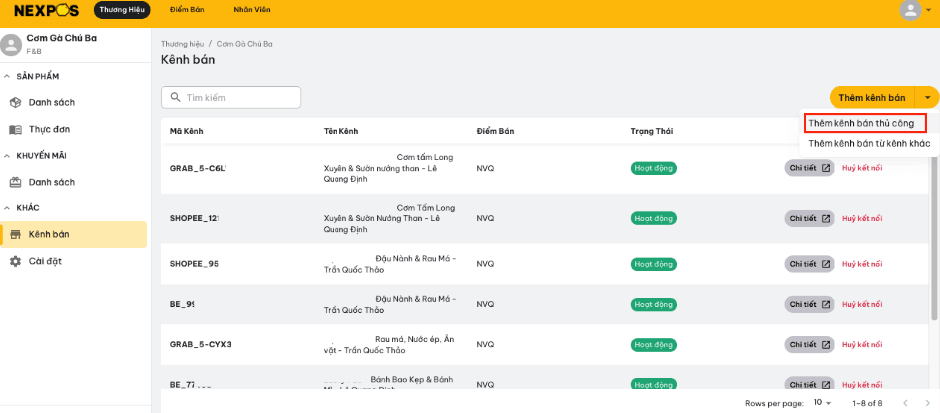Click the Thực đơn menu book icon
The height and width of the screenshot is (413, 940).
click(16, 129)
